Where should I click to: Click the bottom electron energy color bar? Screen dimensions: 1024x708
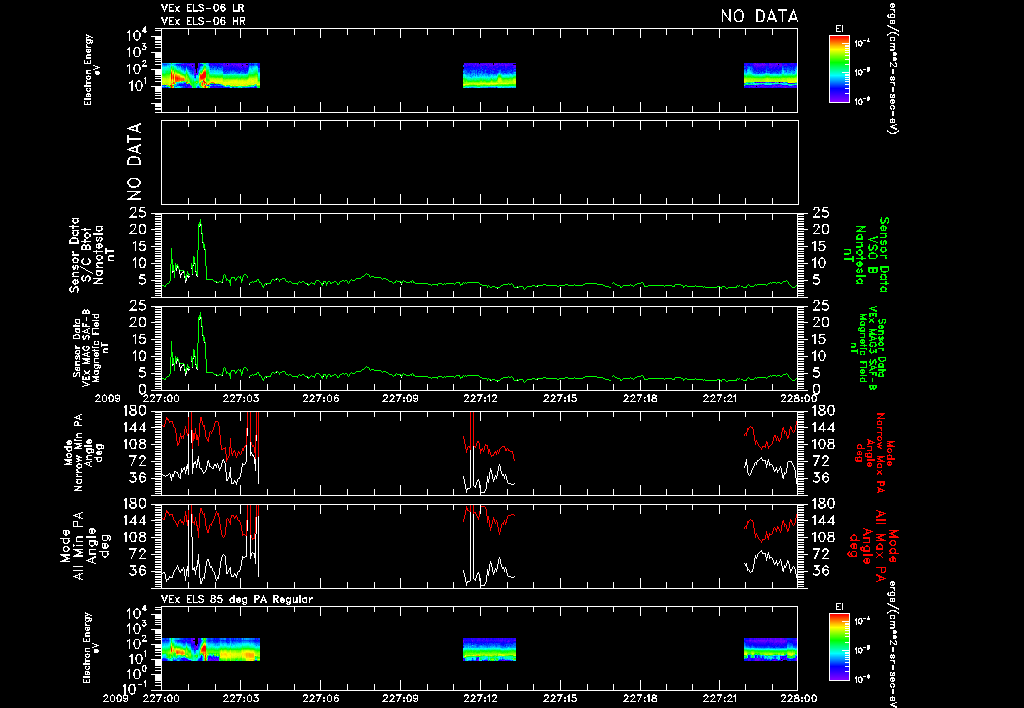pyautogui.click(x=839, y=647)
